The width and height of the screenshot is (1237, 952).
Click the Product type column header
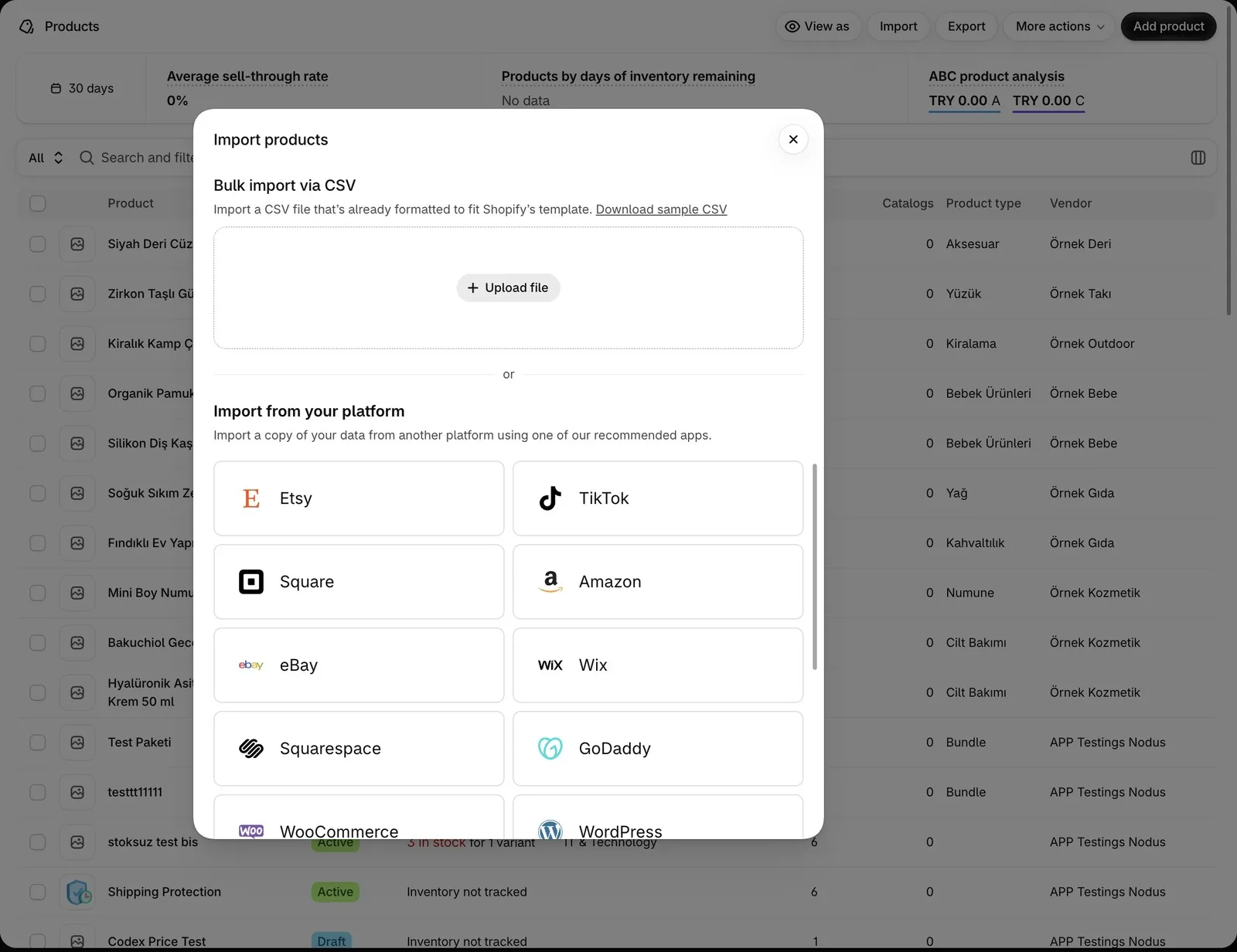(x=983, y=203)
